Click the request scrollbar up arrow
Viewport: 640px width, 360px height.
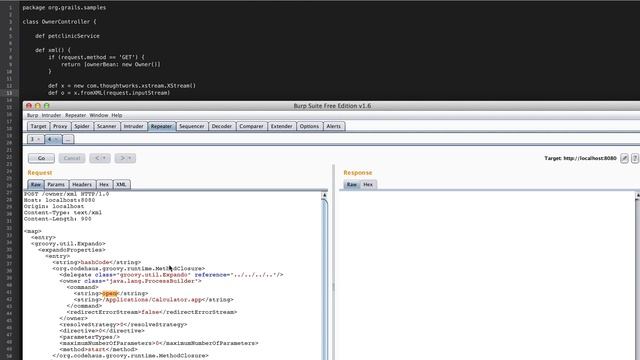point(324,196)
